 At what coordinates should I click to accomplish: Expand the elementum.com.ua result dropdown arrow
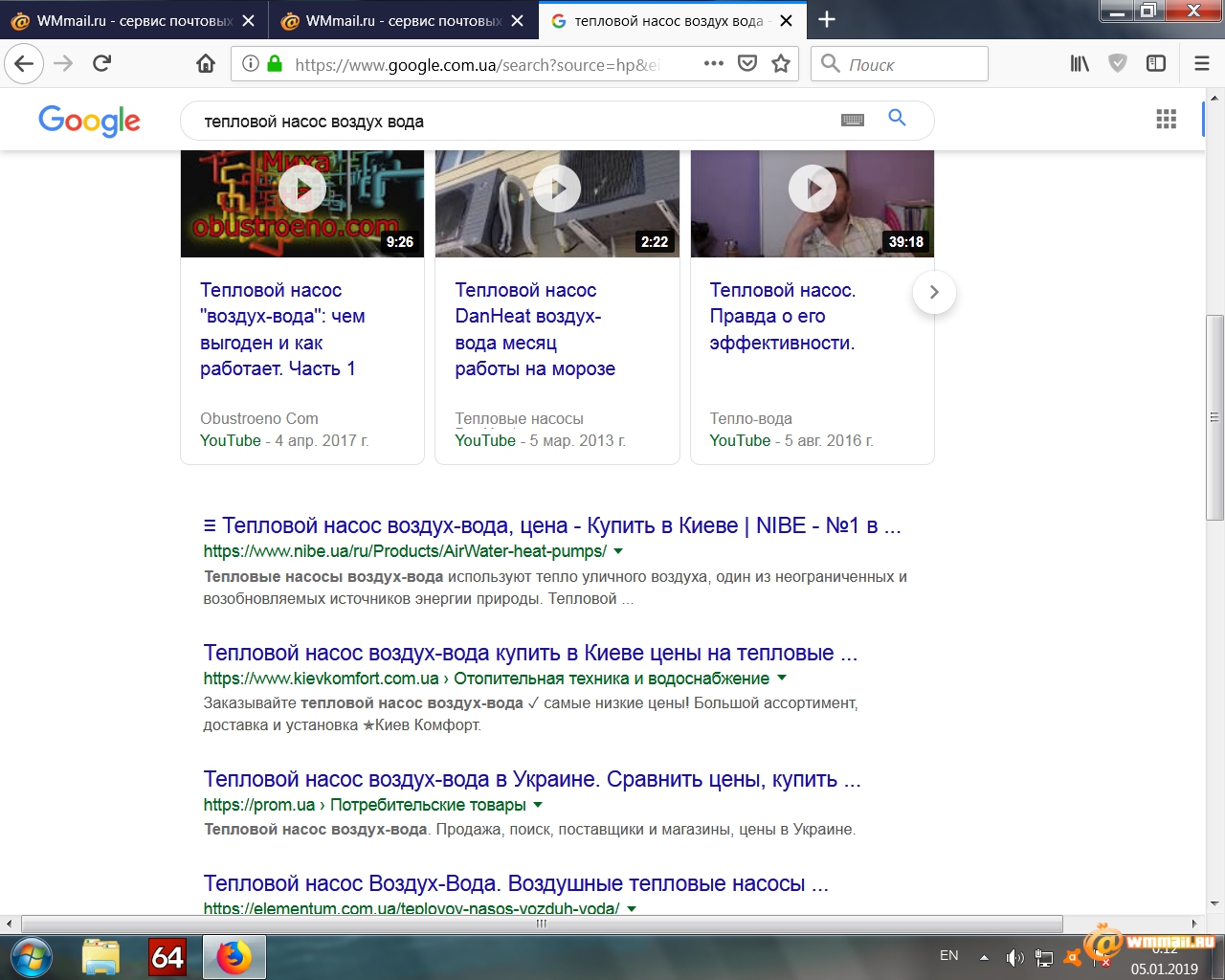pyautogui.click(x=632, y=908)
